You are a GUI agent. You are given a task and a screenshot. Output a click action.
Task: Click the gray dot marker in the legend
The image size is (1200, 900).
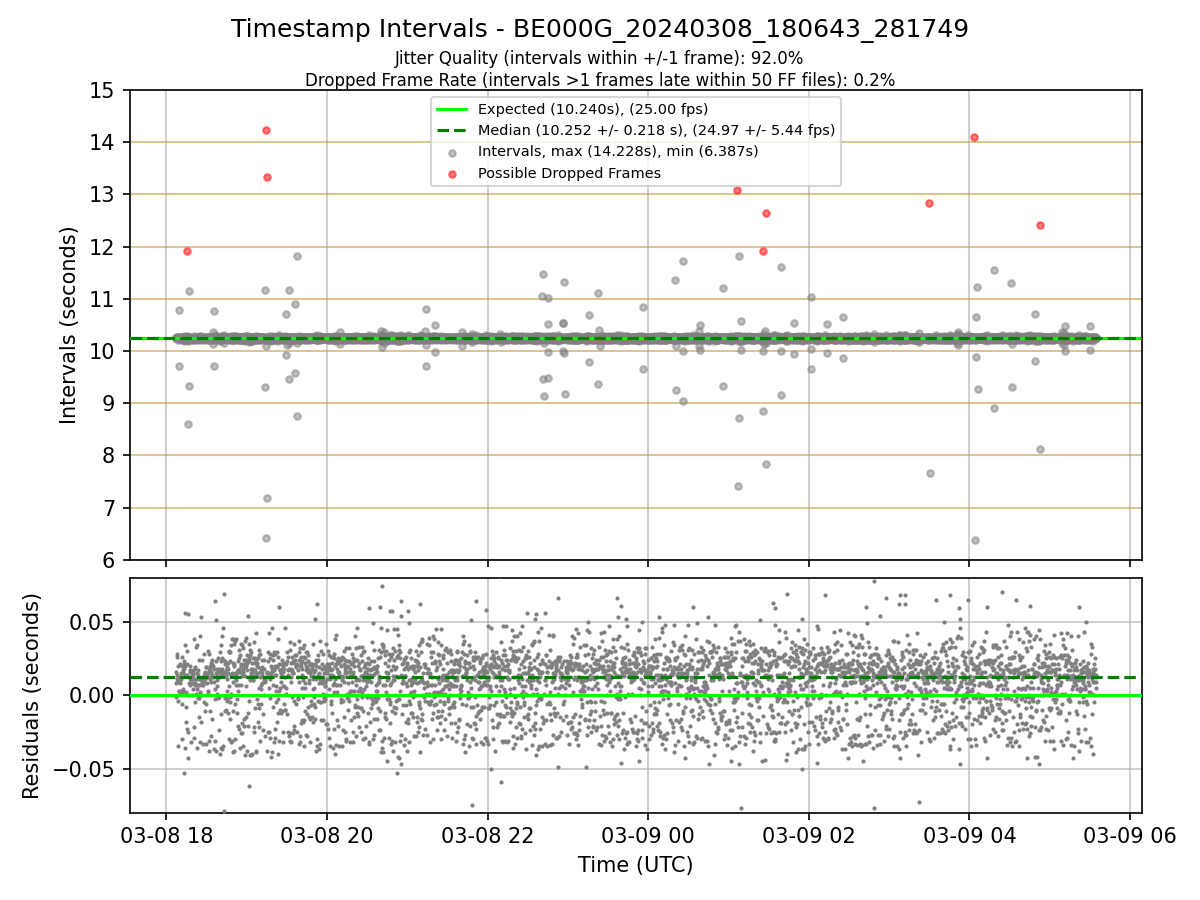pyautogui.click(x=453, y=152)
